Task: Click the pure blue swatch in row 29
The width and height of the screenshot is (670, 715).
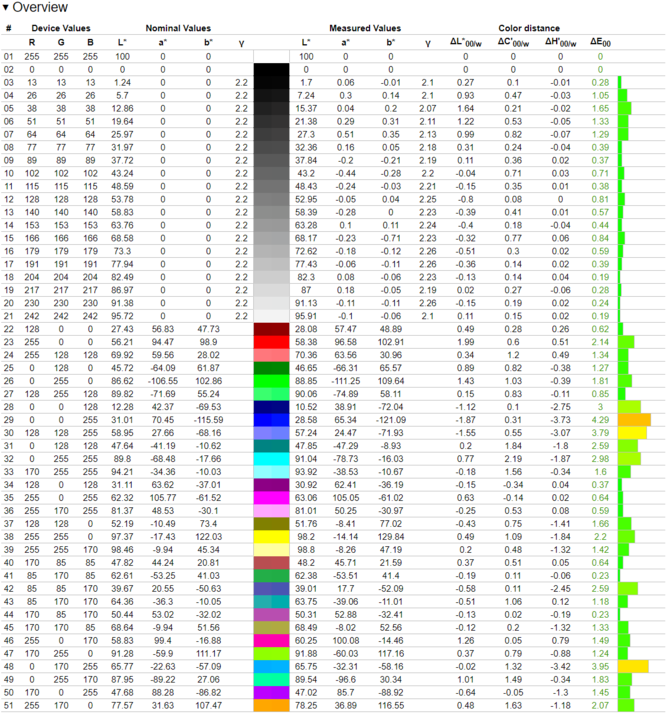Action: coord(272,421)
